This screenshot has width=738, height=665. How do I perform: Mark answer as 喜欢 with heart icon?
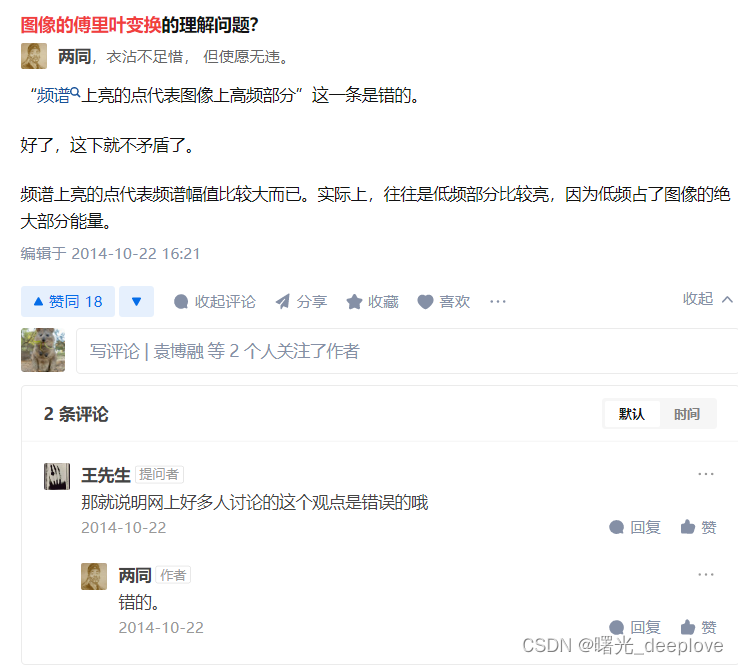444,302
